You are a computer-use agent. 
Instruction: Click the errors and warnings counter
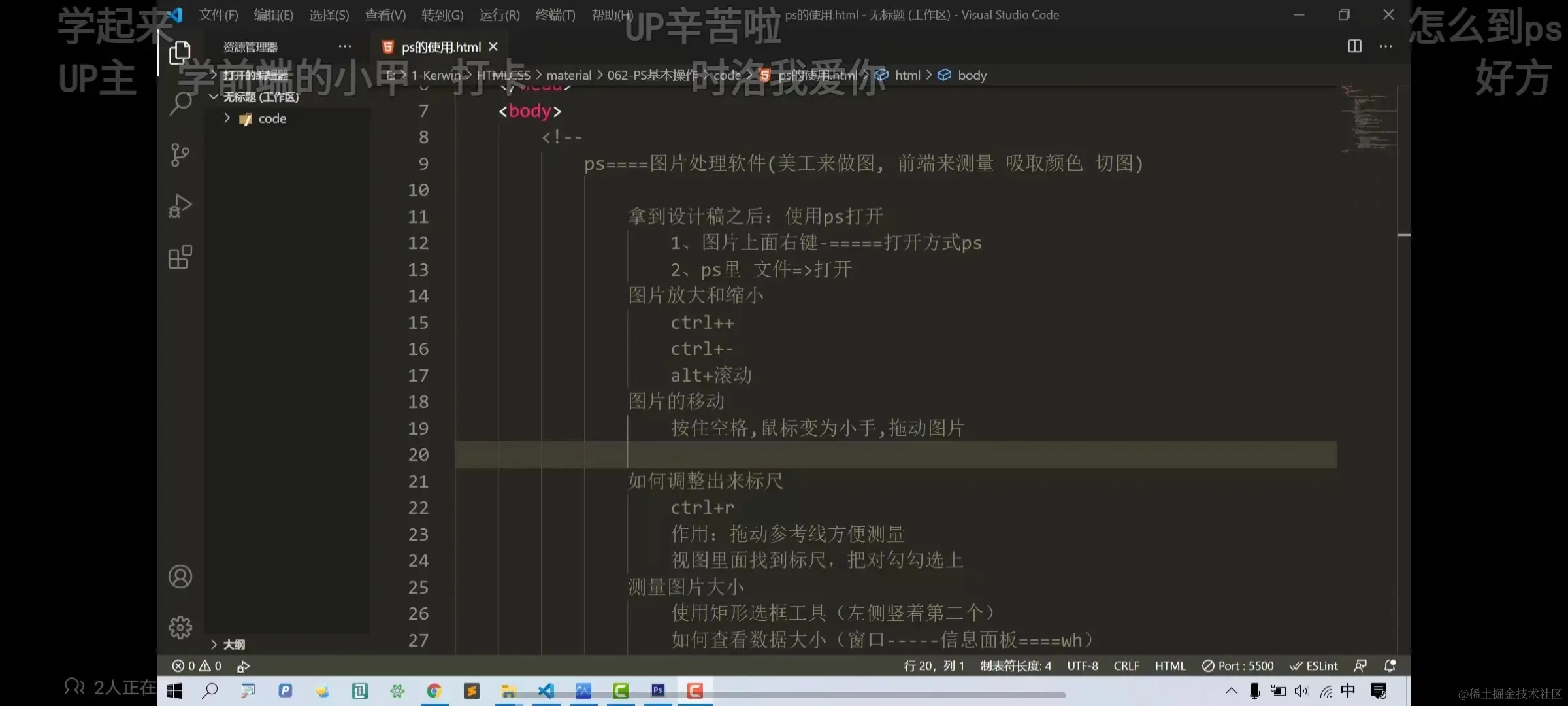point(196,665)
